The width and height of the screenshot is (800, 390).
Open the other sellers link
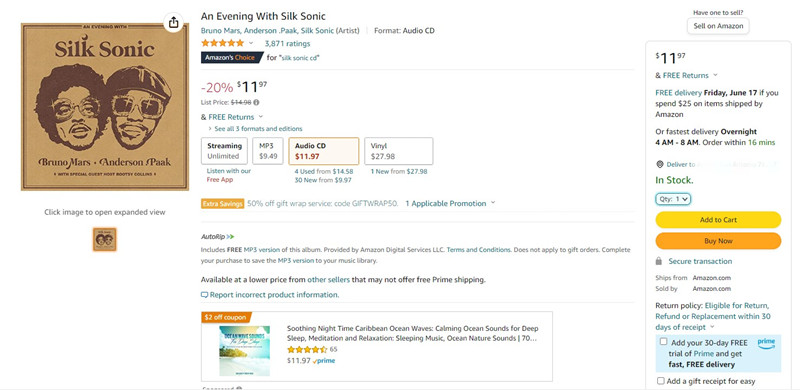[x=329, y=280]
